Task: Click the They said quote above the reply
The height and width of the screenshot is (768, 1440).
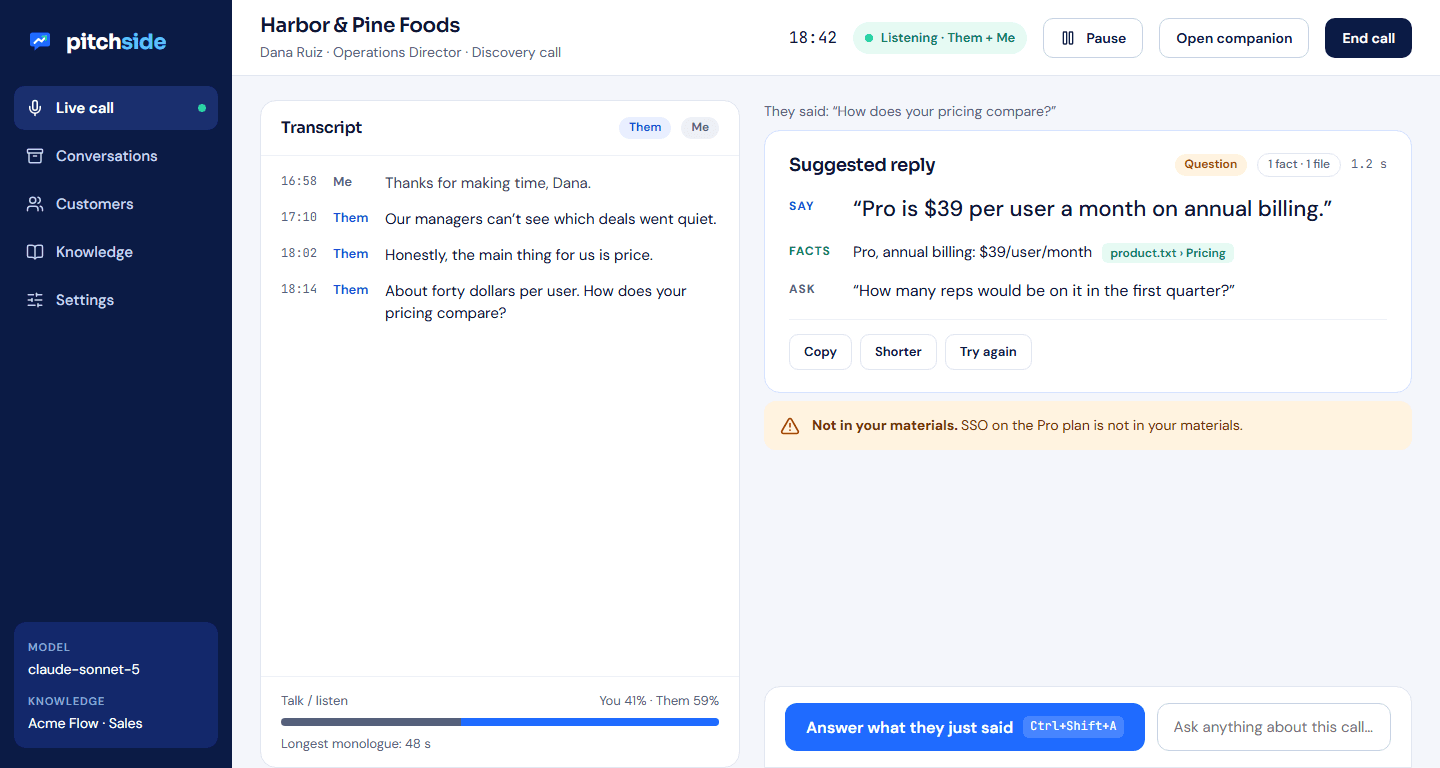Action: tap(910, 111)
